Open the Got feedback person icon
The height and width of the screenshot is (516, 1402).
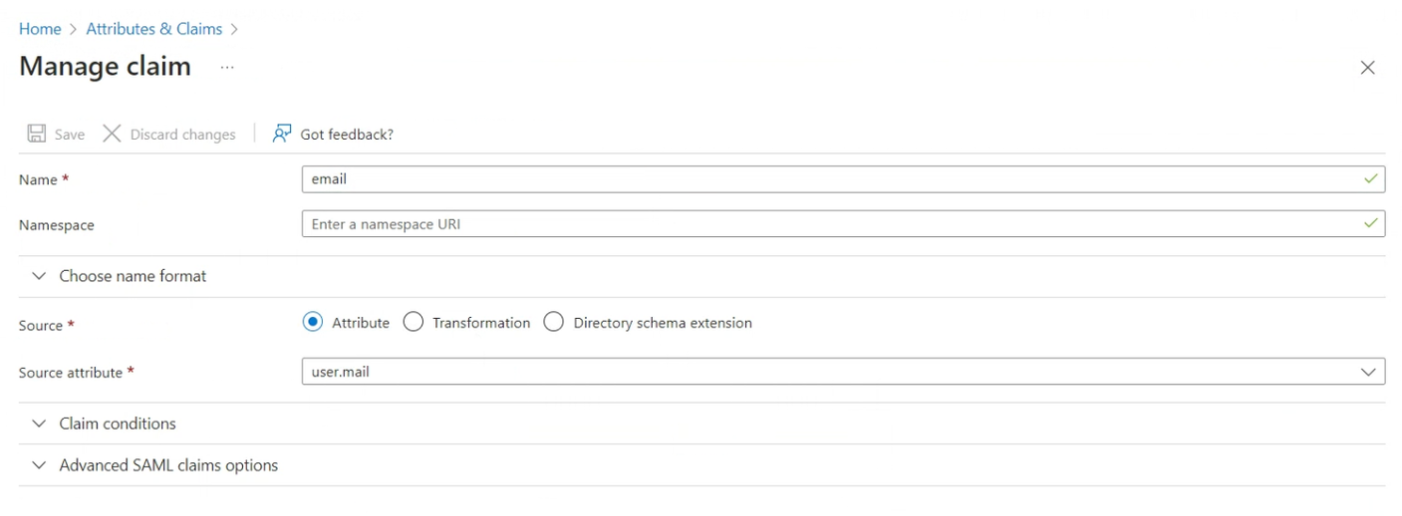point(282,134)
